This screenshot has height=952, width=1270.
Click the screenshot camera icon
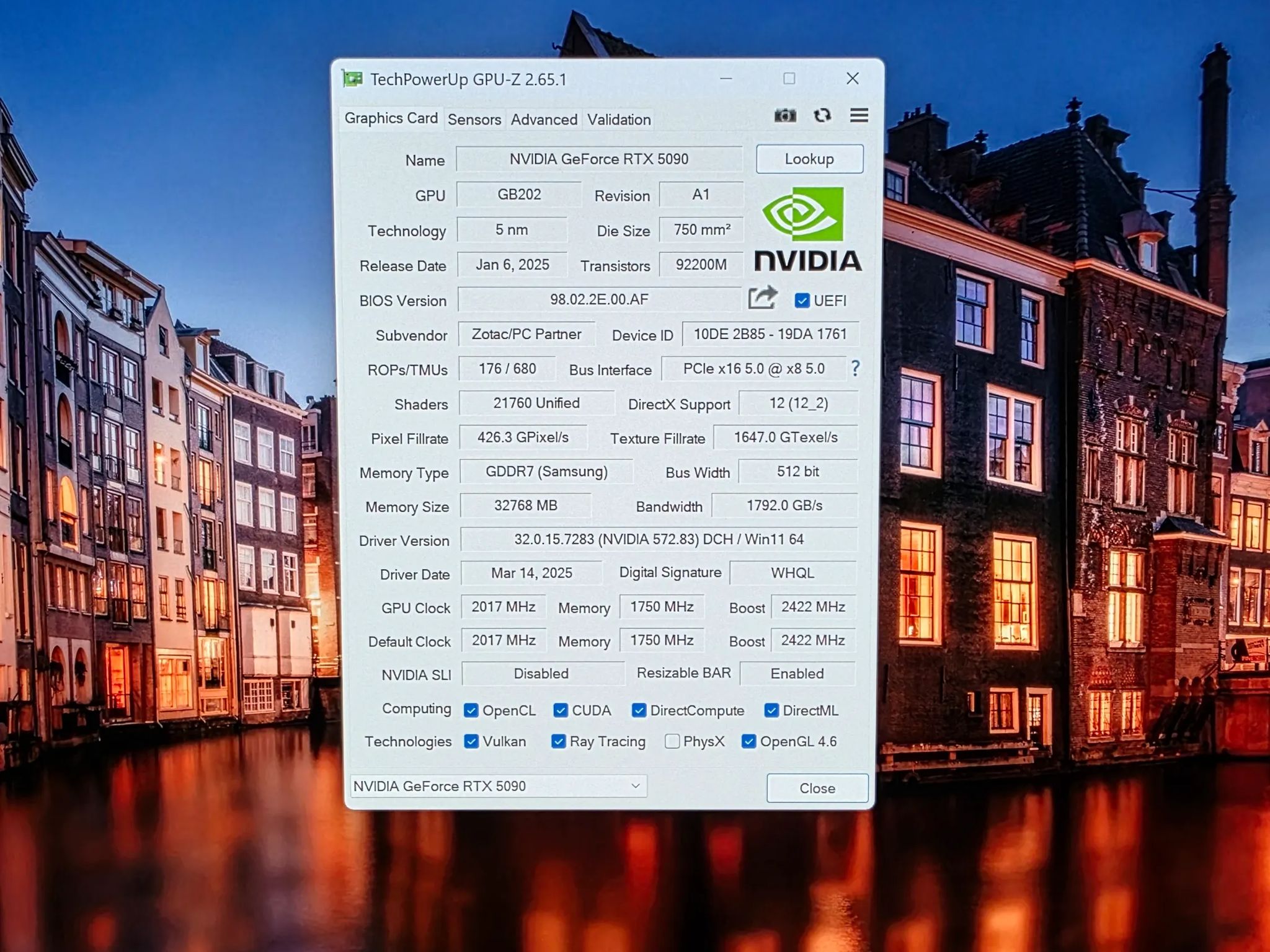(785, 115)
